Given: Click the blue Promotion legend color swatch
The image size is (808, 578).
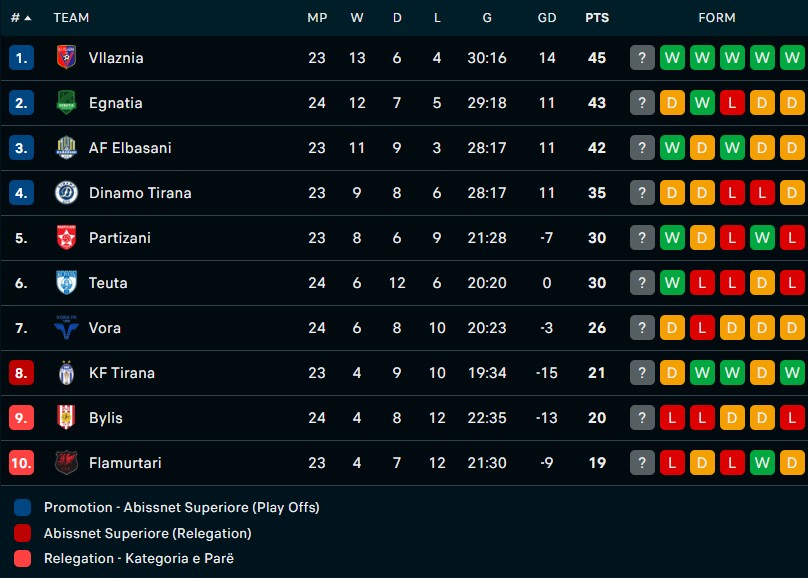Looking at the screenshot, I should coord(23,507).
